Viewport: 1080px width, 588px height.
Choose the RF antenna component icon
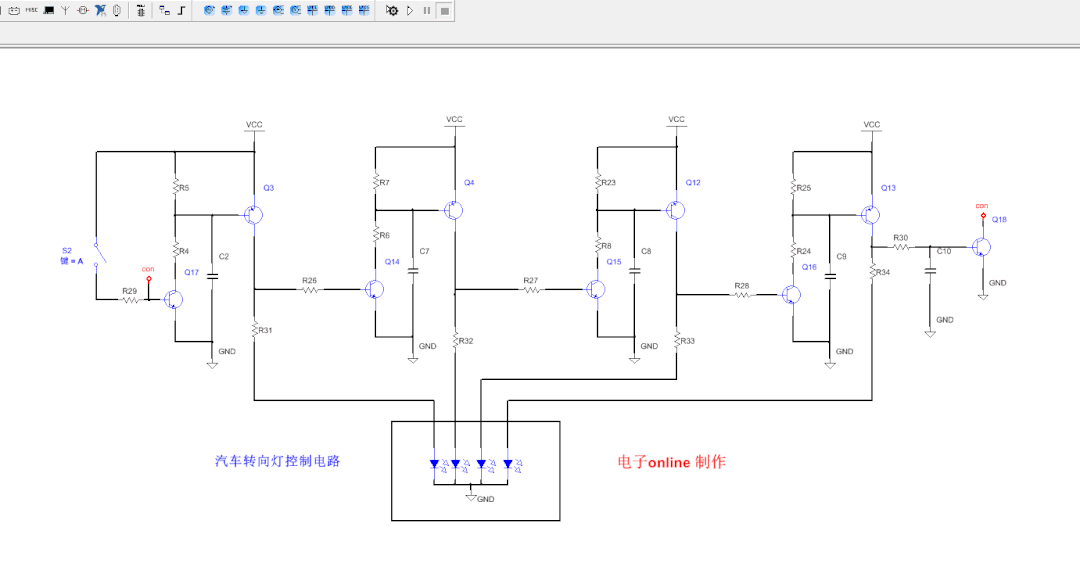65,10
